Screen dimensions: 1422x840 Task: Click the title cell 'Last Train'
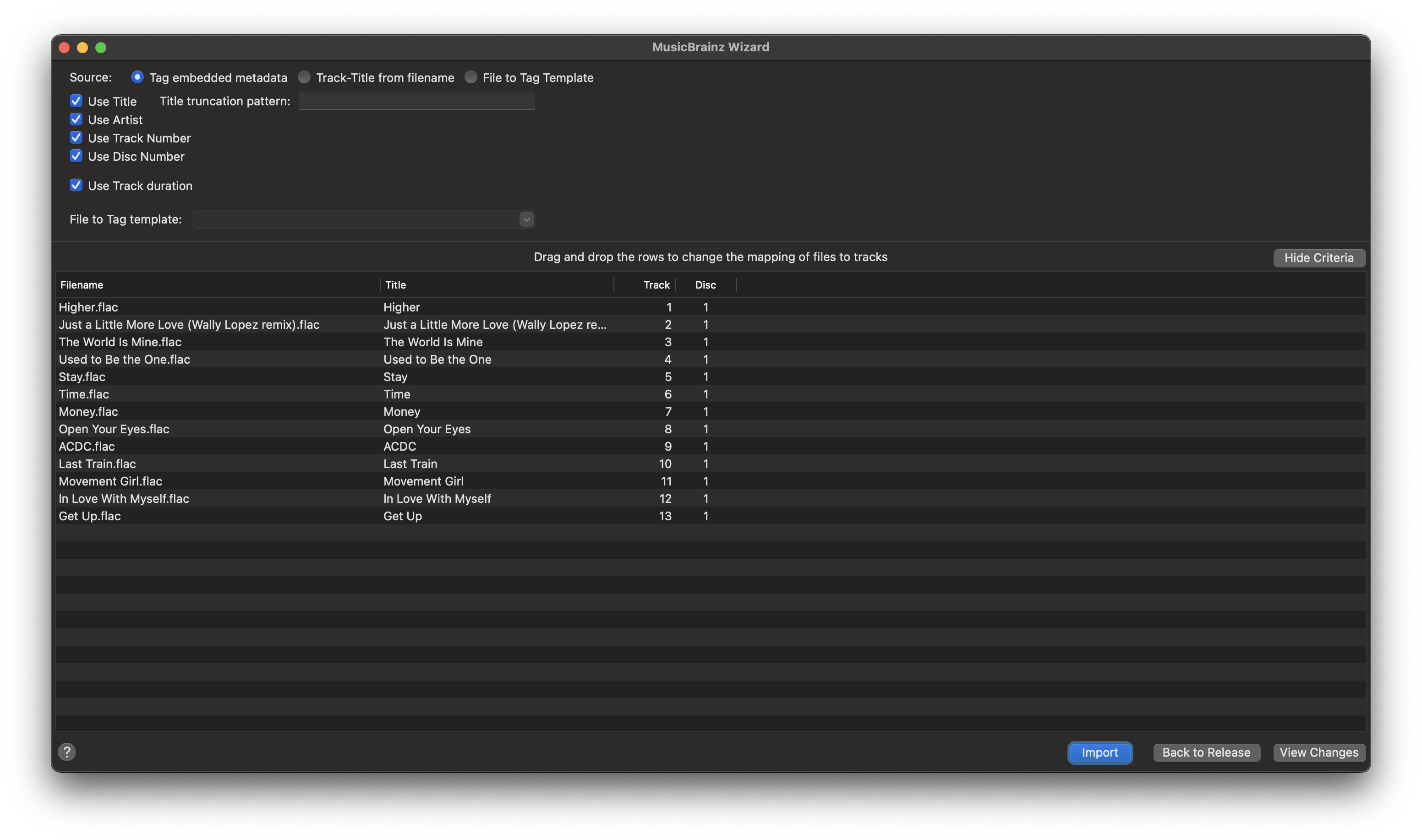[410, 464]
